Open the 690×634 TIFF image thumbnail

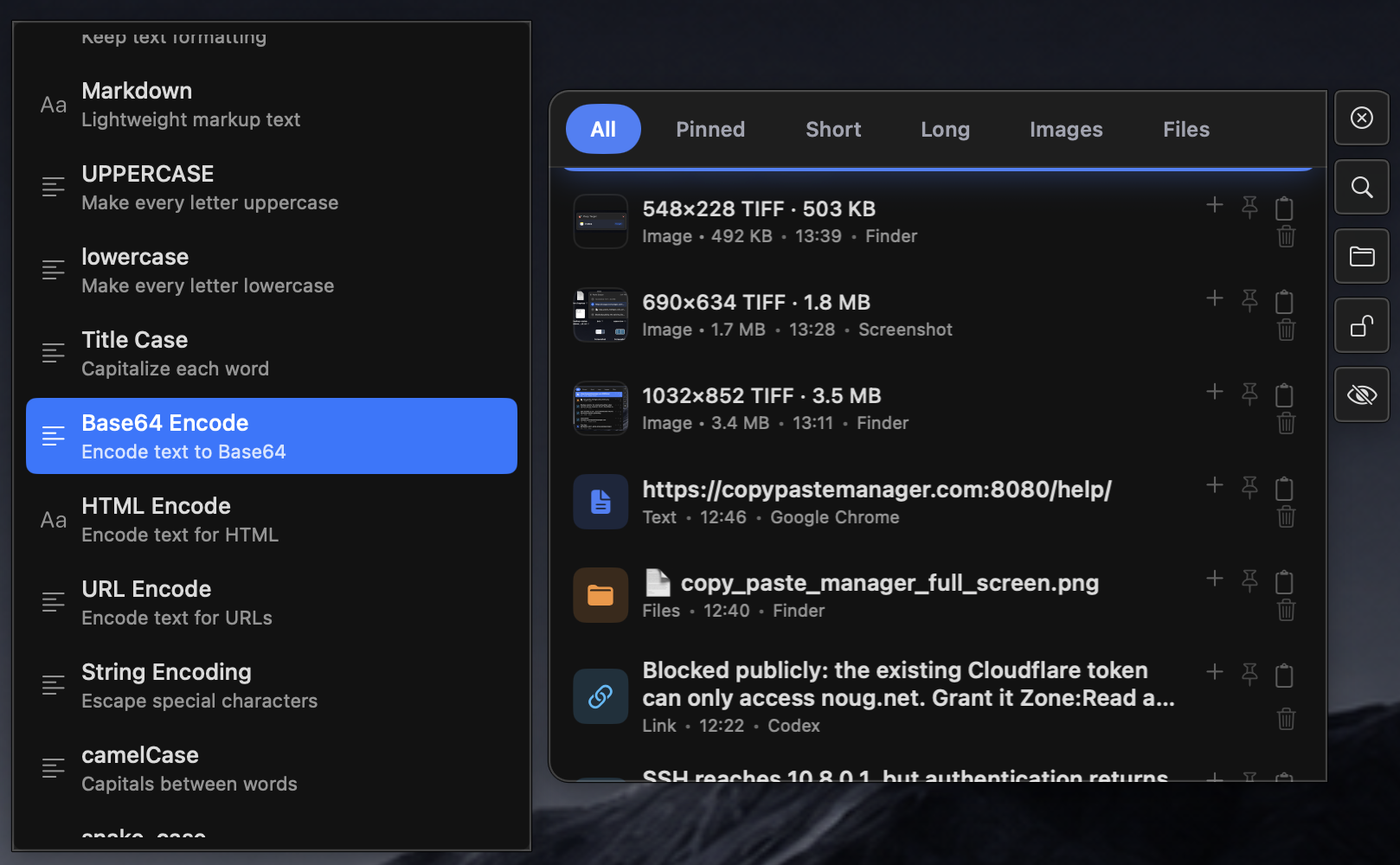(600, 315)
